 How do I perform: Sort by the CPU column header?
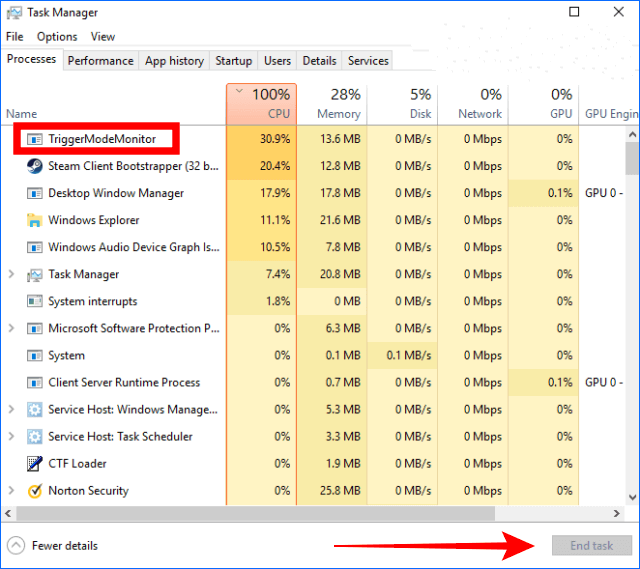click(261, 104)
